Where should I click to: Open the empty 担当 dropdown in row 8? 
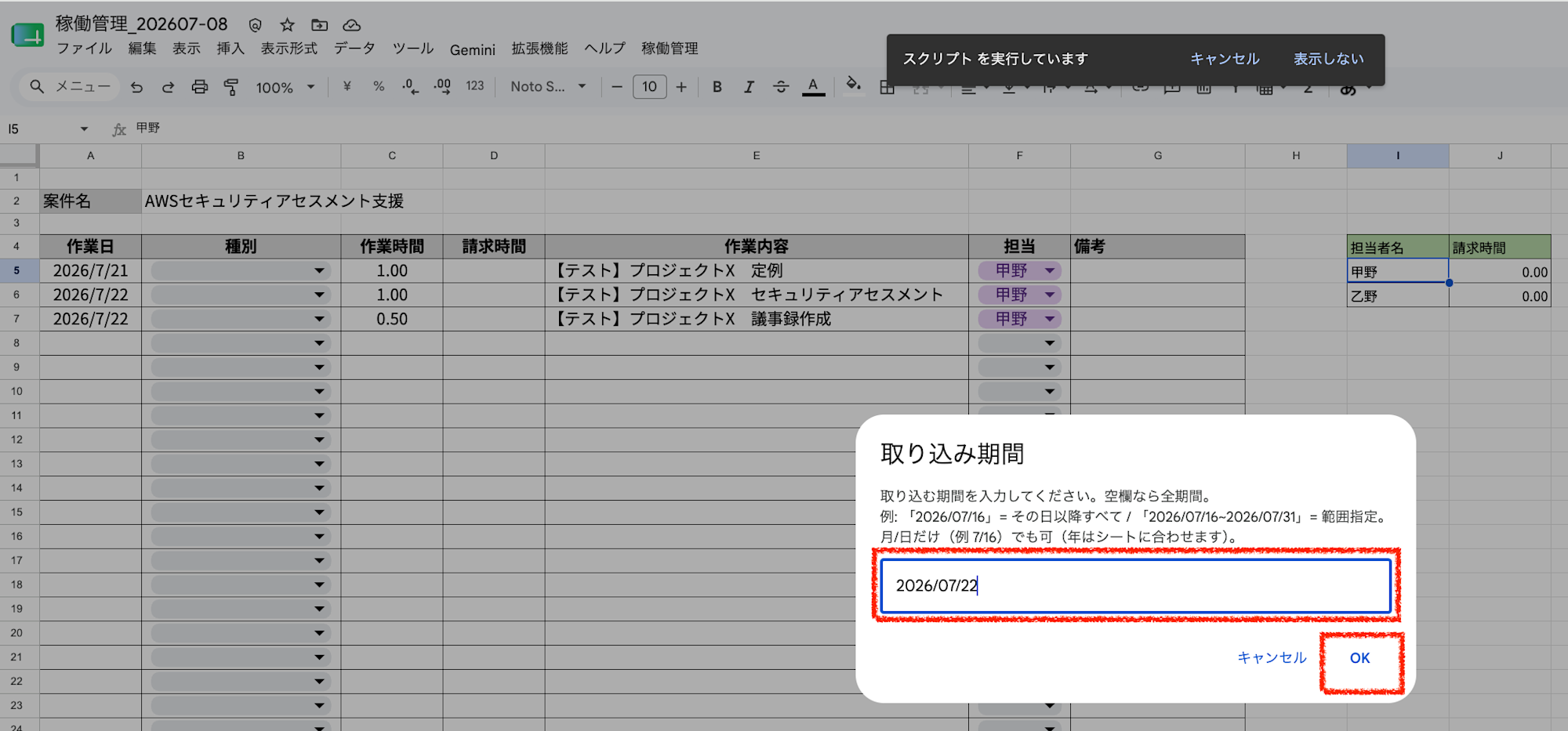pos(1019,343)
